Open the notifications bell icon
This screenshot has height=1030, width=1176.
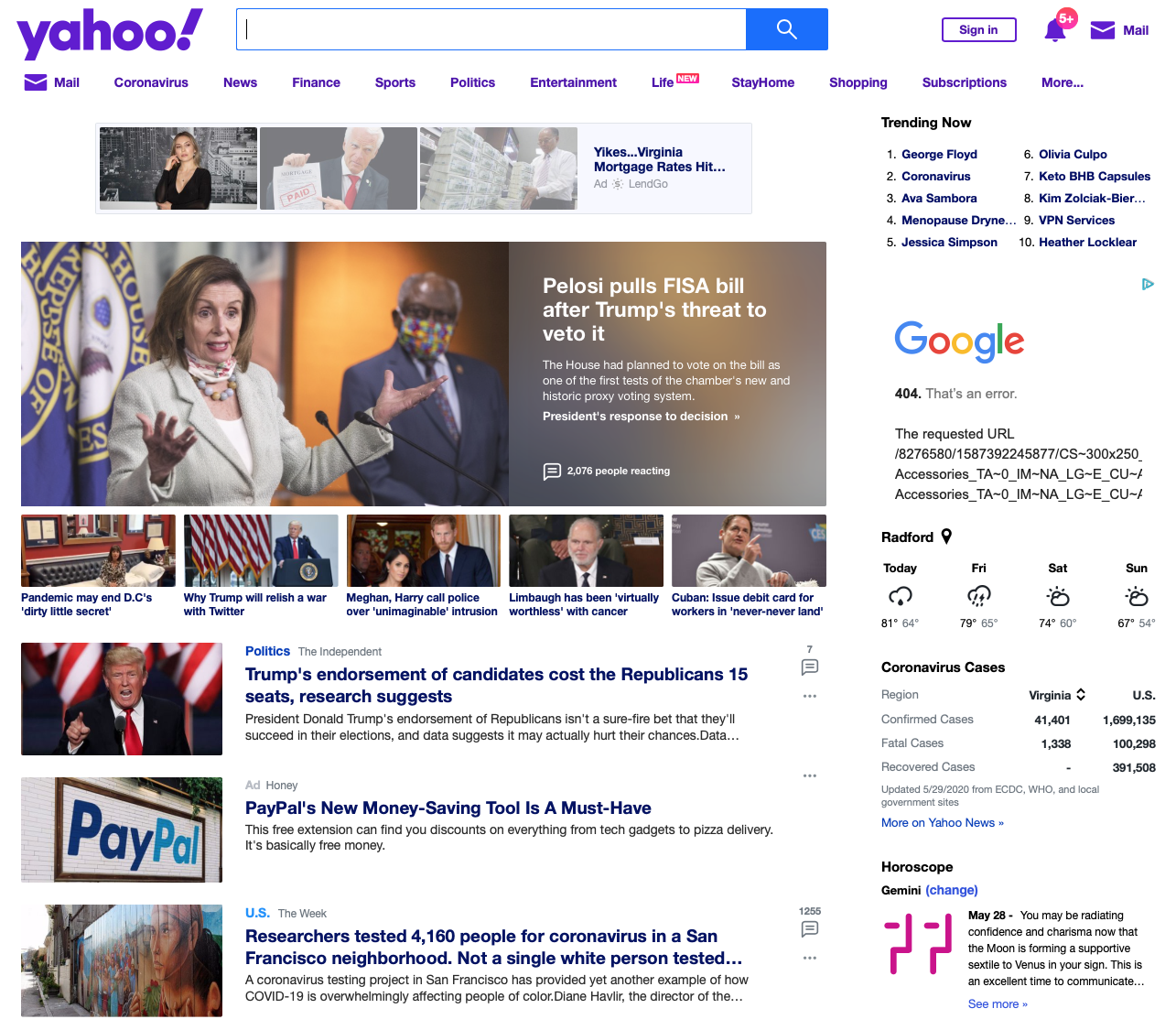1054,30
